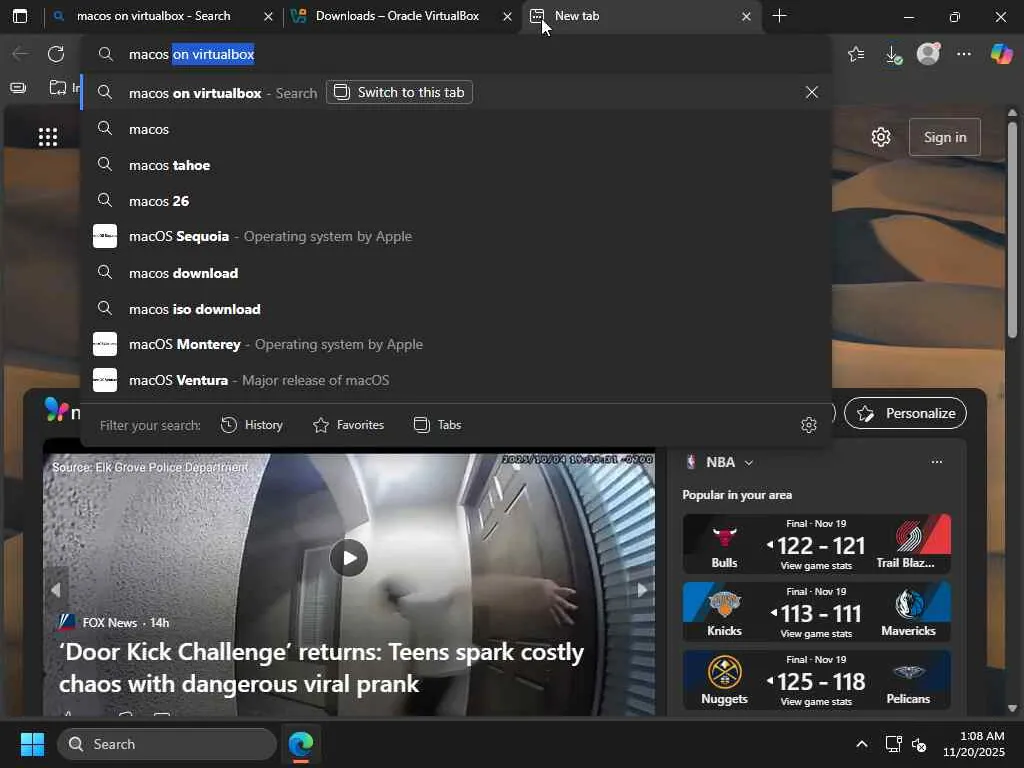View Knicks vs Mavericks game stats
The image size is (1024, 768).
(816, 633)
